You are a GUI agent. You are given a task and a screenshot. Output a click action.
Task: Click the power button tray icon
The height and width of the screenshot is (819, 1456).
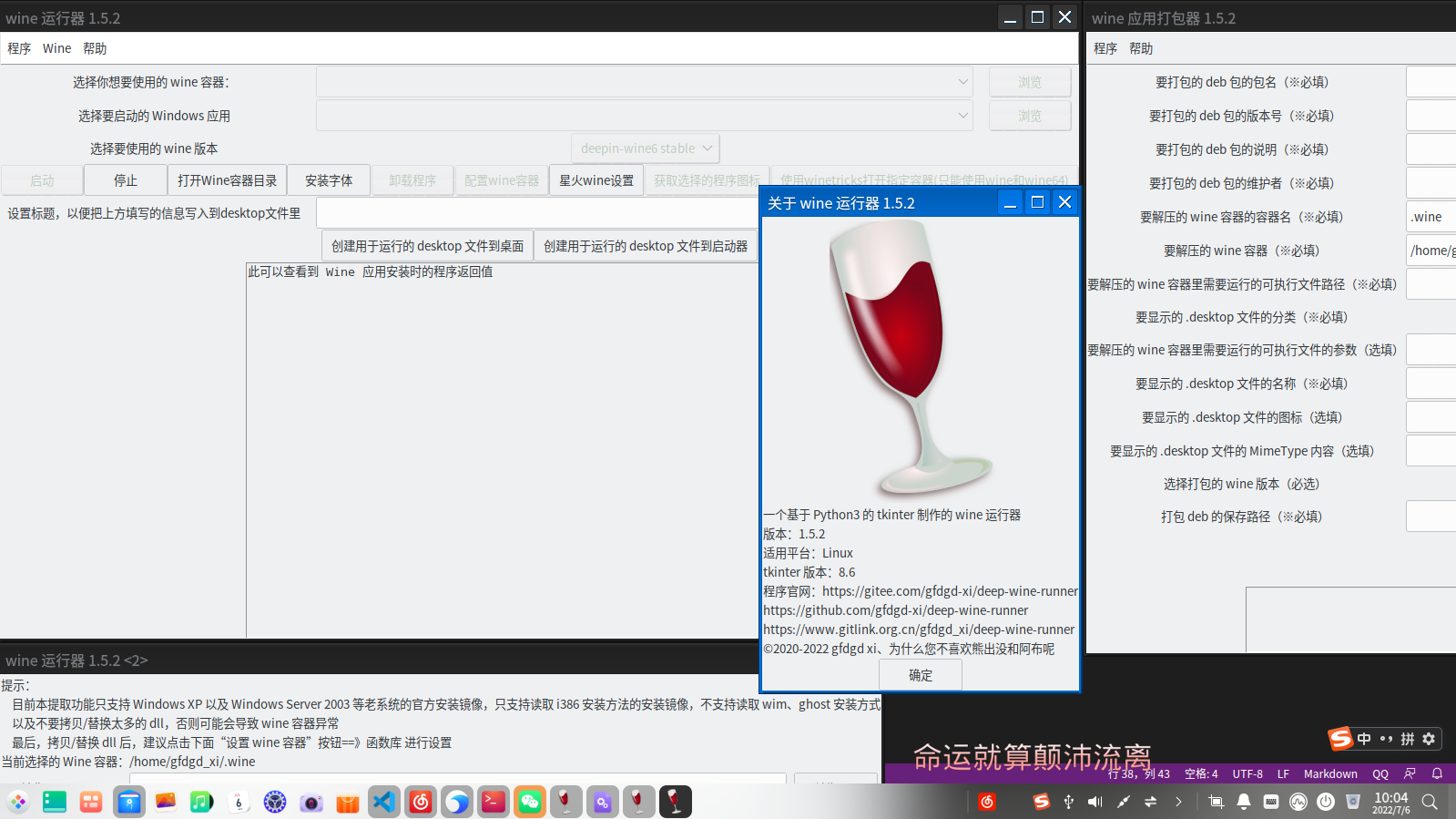[x=1326, y=802]
